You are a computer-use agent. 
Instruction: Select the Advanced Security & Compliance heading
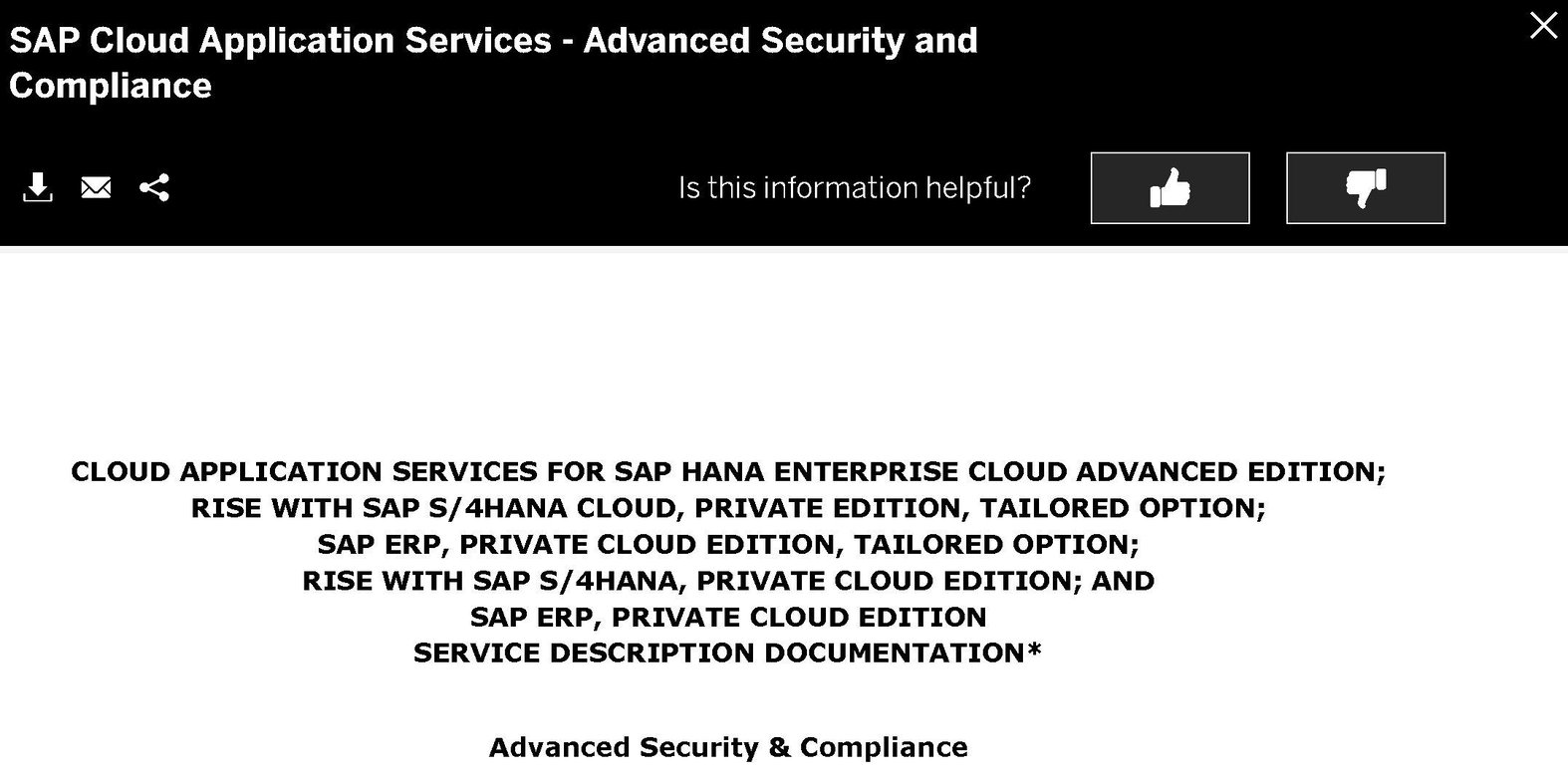tap(728, 747)
